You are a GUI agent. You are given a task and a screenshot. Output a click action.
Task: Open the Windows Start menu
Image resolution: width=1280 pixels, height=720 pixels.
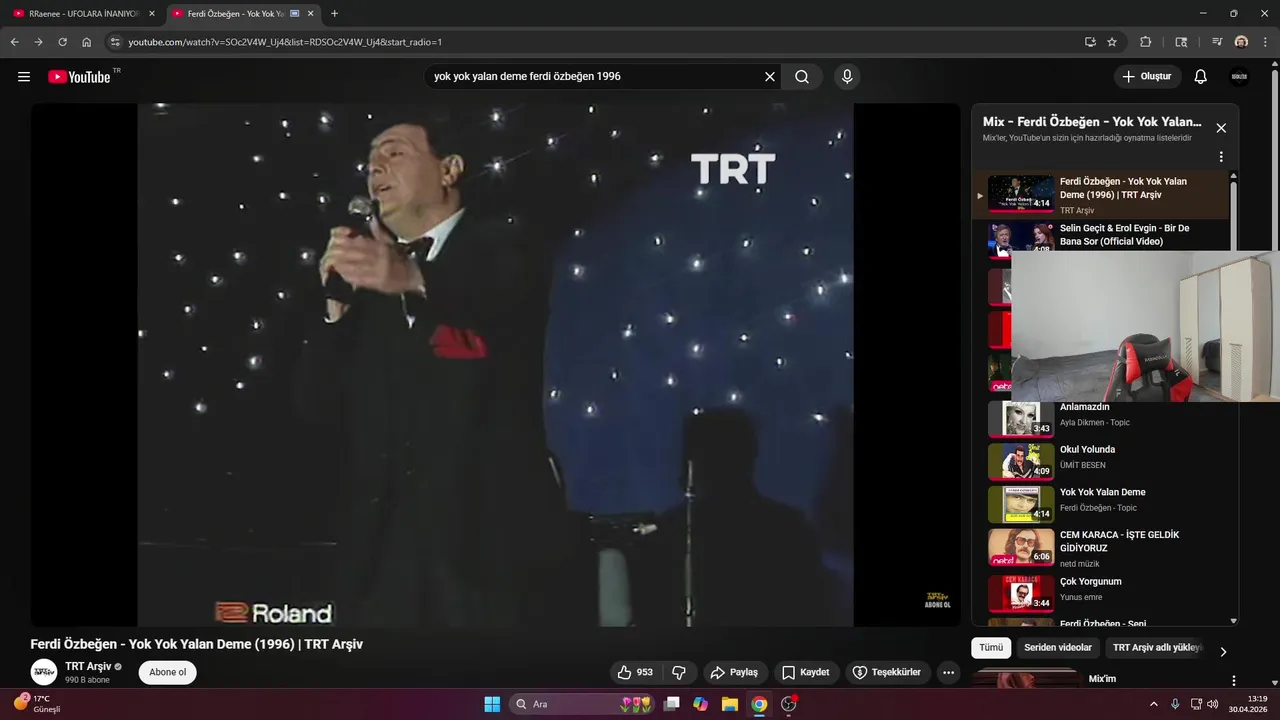tap(492, 704)
